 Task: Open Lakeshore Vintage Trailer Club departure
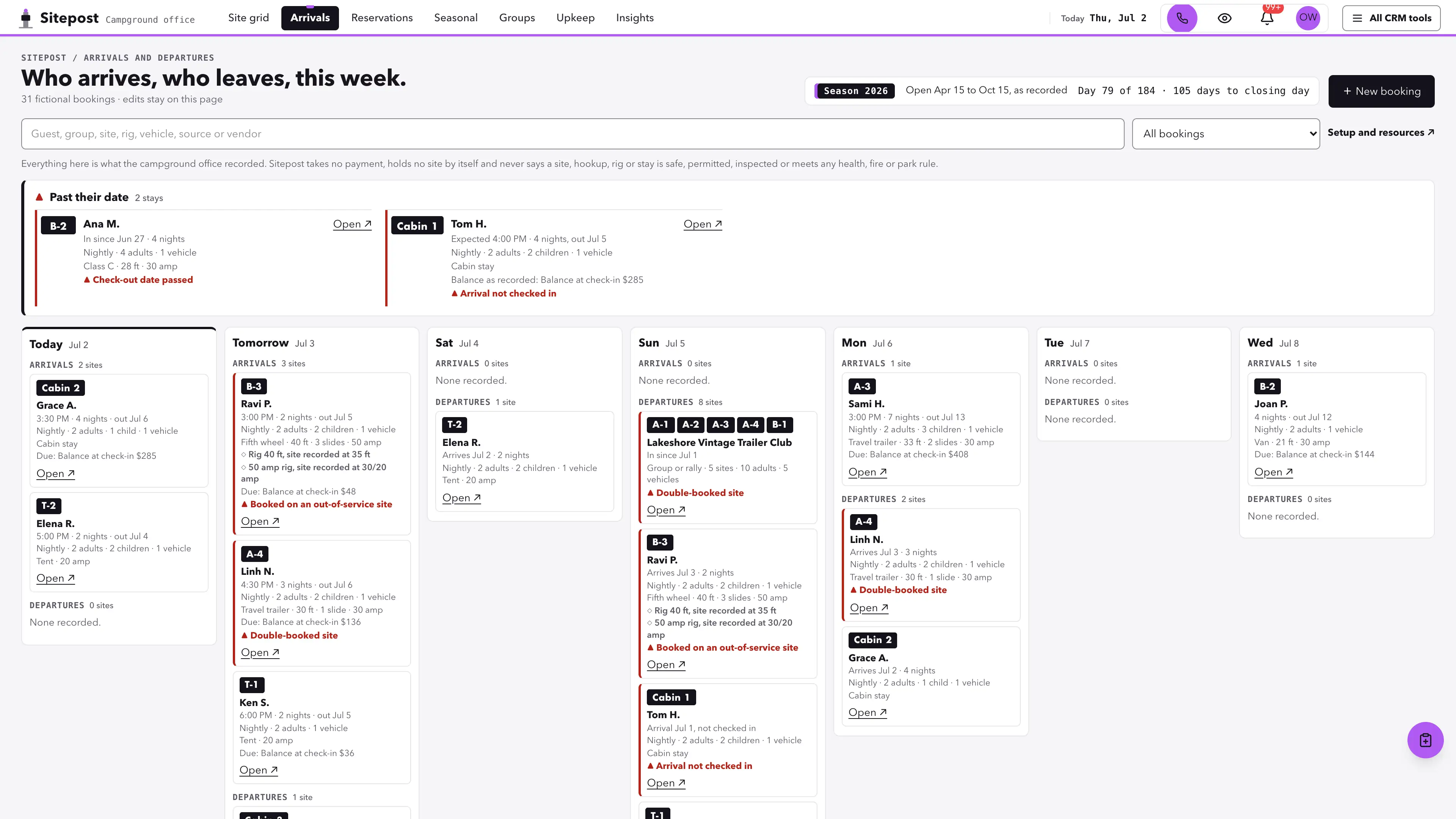coord(666,510)
